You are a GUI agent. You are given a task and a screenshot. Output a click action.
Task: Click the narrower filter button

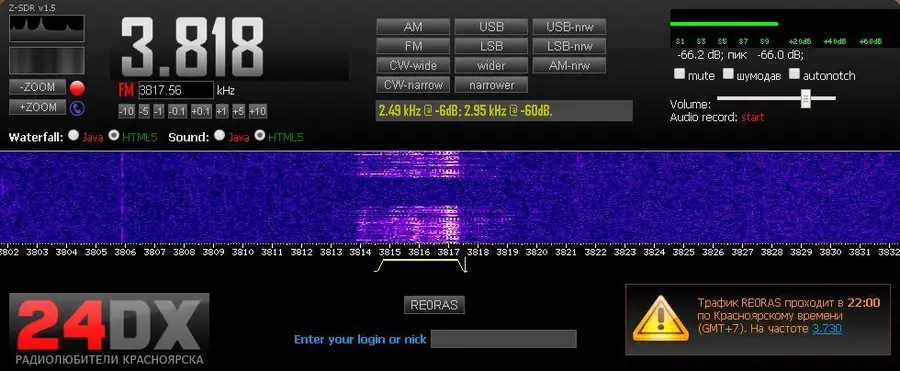[491, 85]
